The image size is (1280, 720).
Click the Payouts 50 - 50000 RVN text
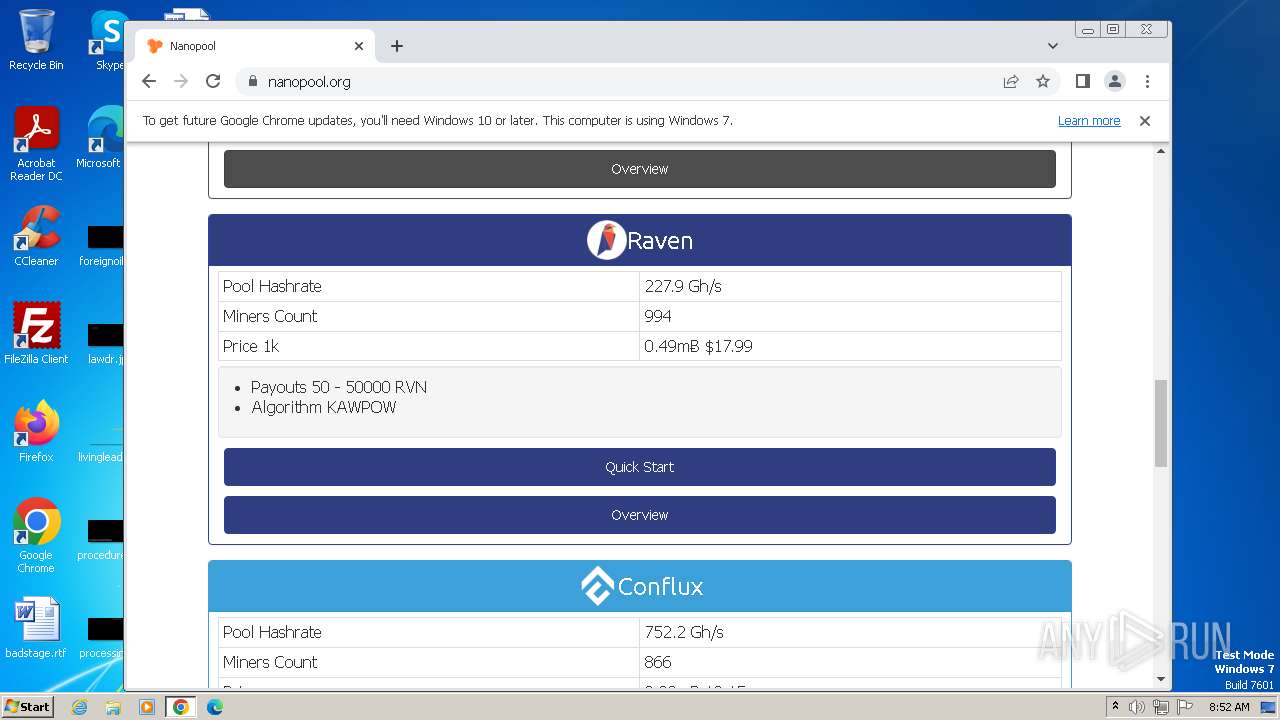coord(339,387)
